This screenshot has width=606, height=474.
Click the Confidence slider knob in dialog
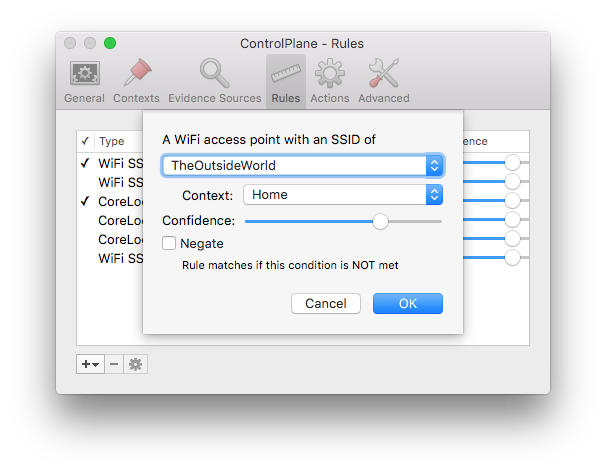coord(380,222)
